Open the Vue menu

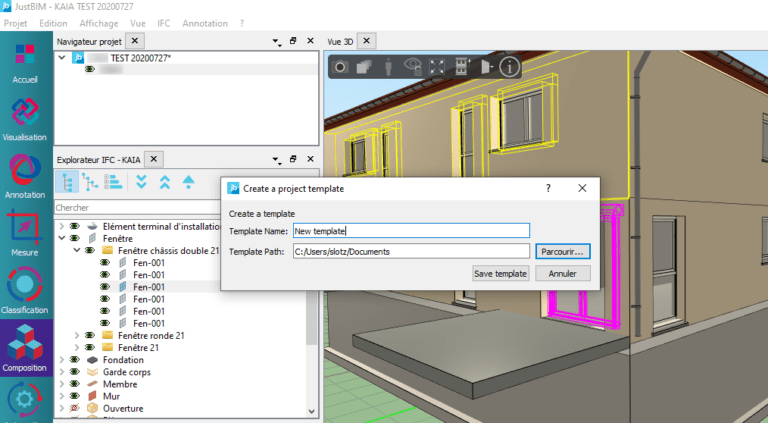pos(138,24)
